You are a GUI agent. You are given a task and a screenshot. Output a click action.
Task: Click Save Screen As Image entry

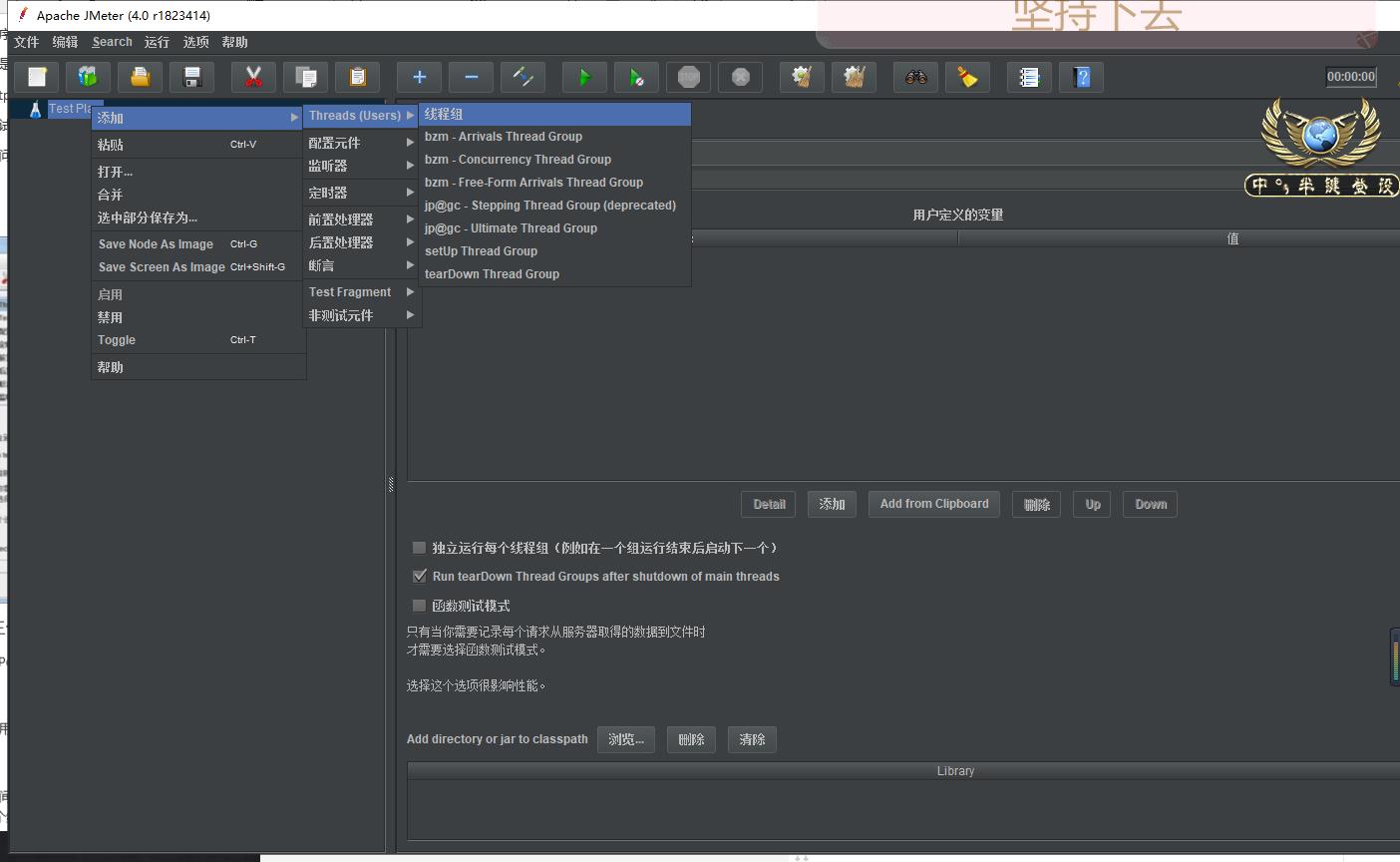pyautogui.click(x=197, y=267)
